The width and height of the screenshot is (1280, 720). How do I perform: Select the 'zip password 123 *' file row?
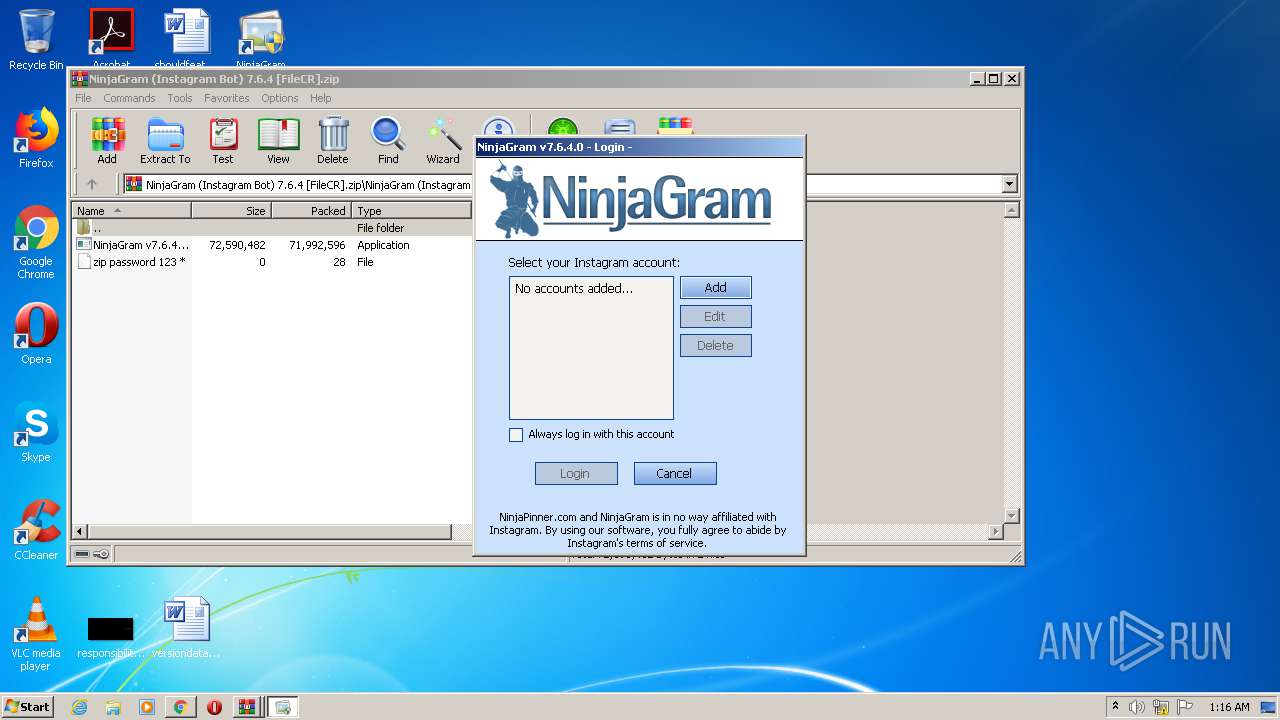point(272,262)
